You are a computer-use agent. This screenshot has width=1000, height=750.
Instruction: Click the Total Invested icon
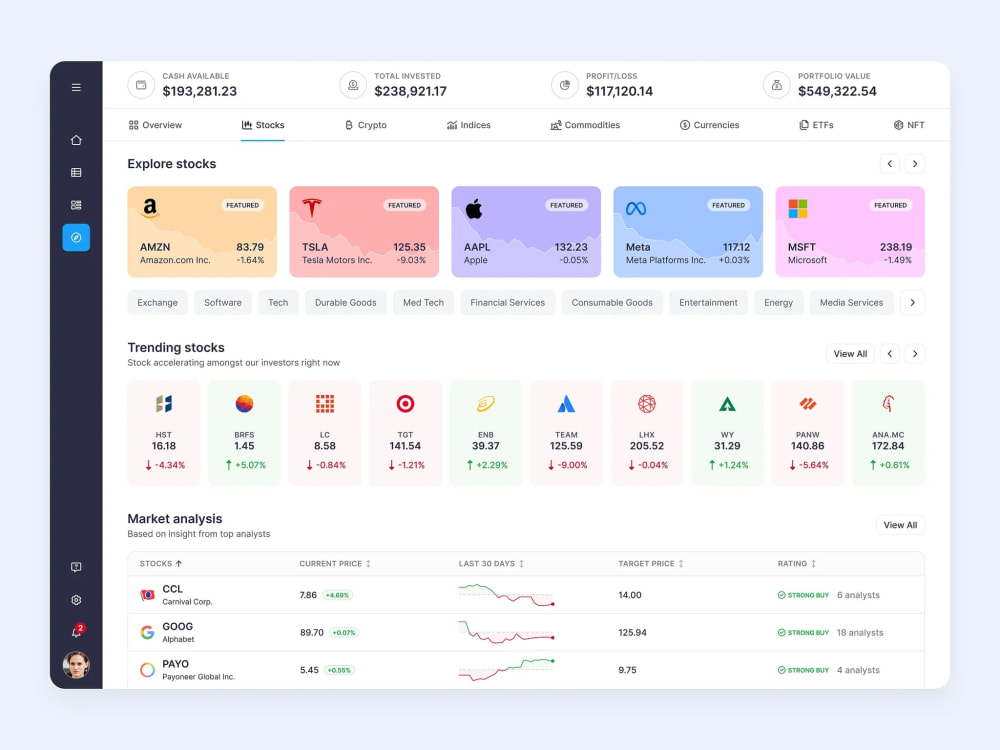pos(353,85)
